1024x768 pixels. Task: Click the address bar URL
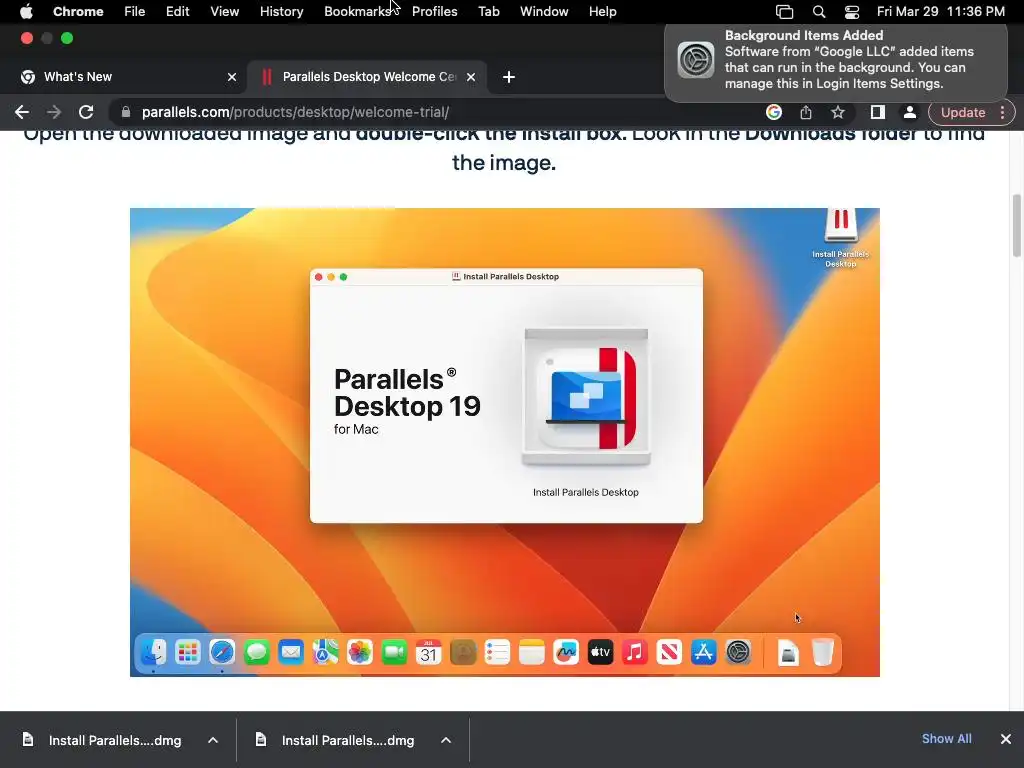coord(295,112)
